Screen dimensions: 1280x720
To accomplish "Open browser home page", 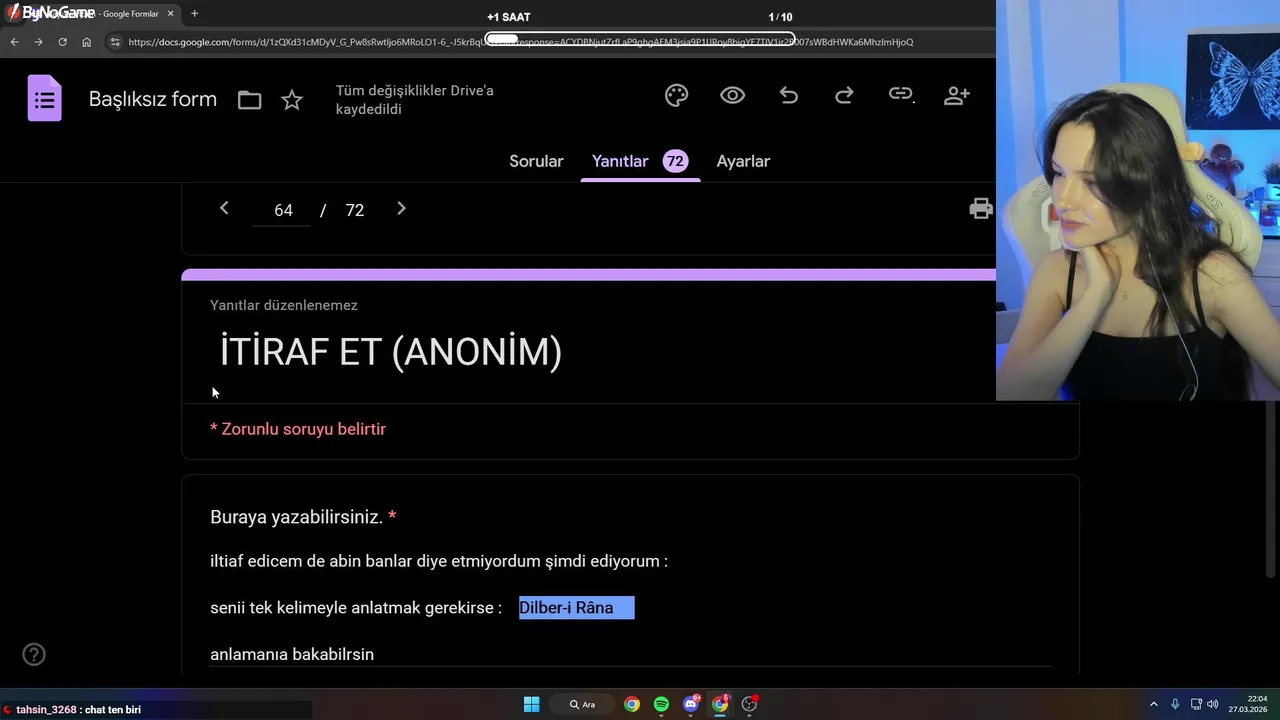I will click(x=87, y=42).
